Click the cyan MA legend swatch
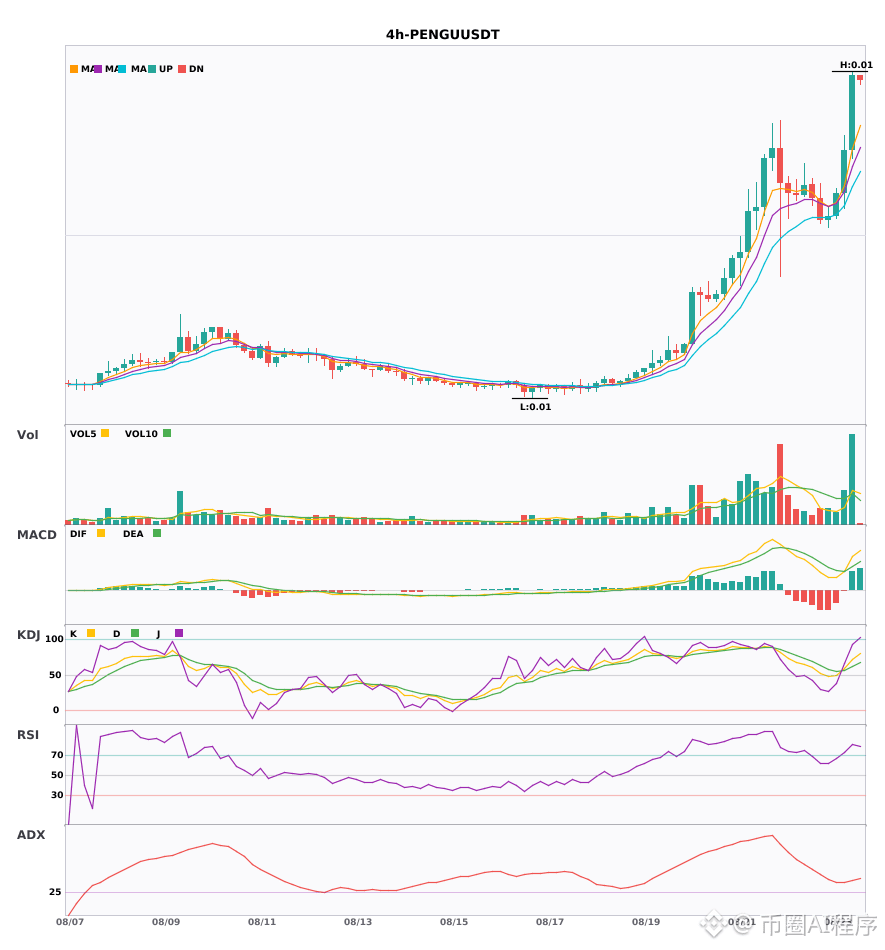 [122, 69]
